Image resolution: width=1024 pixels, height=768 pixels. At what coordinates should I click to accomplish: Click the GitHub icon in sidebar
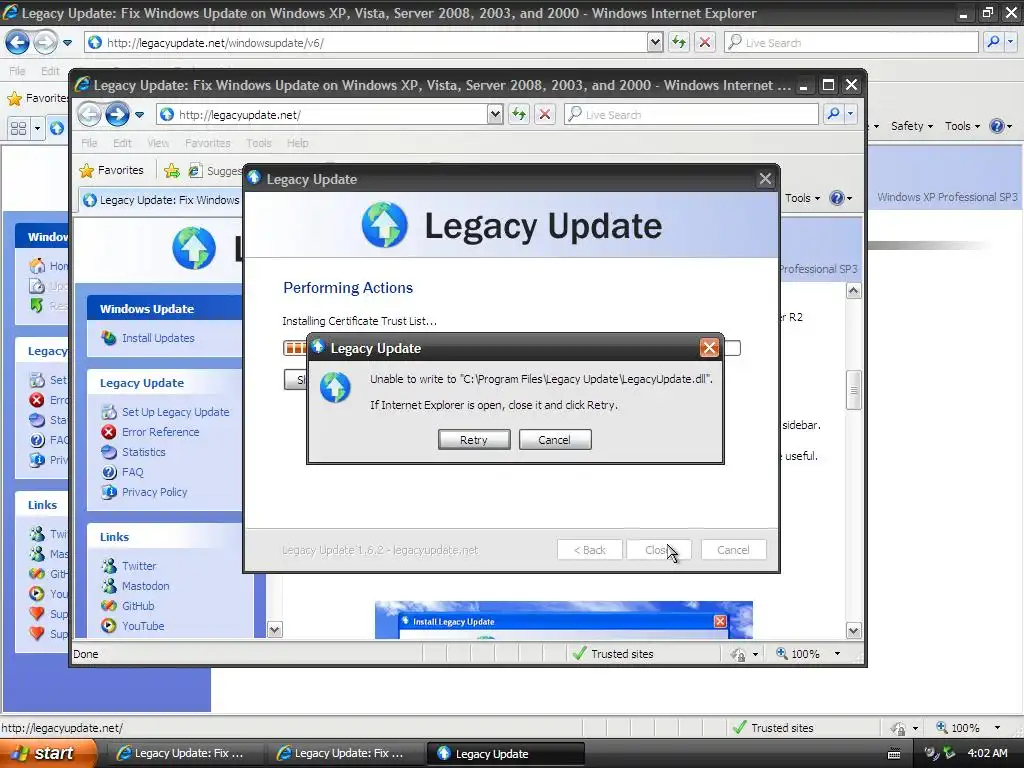[109, 606]
